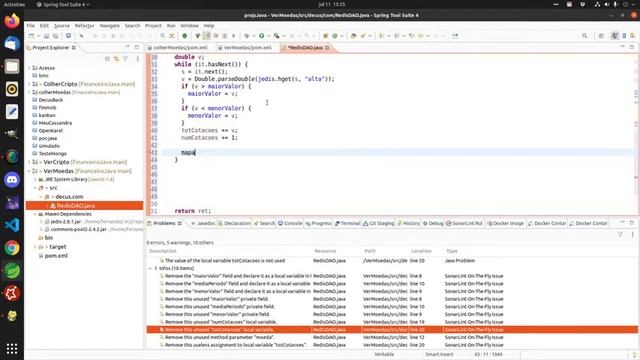640x360 pixels.
Task: Open the Terminal tab
Action: coord(347,223)
